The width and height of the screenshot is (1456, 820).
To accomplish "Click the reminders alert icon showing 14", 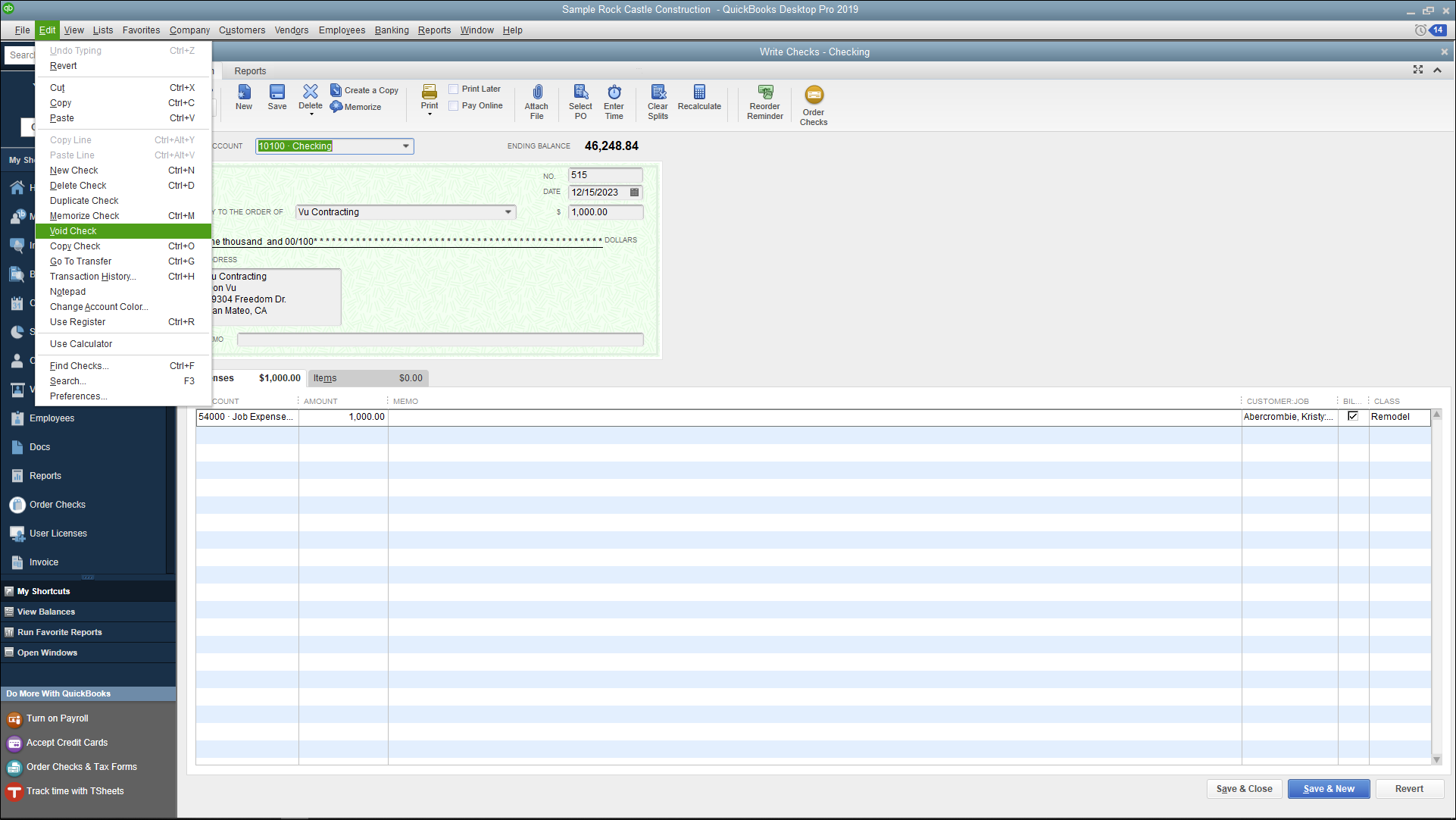I will tap(1437, 30).
